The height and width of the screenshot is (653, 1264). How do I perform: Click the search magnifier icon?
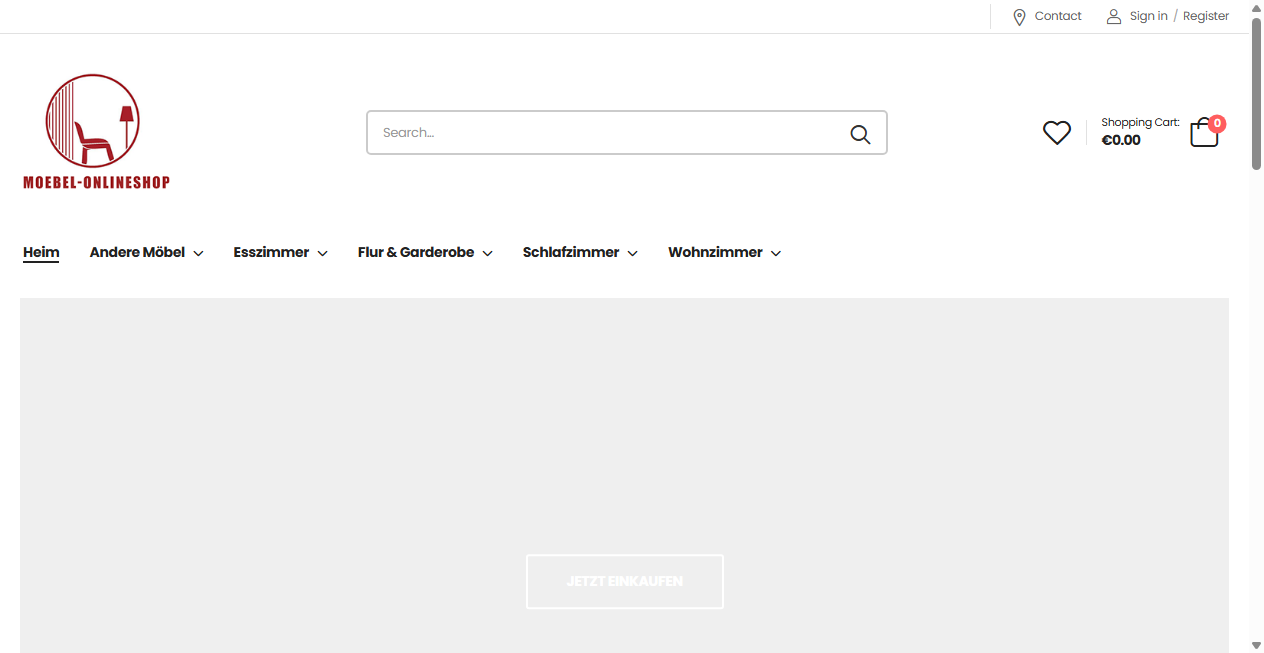860,133
